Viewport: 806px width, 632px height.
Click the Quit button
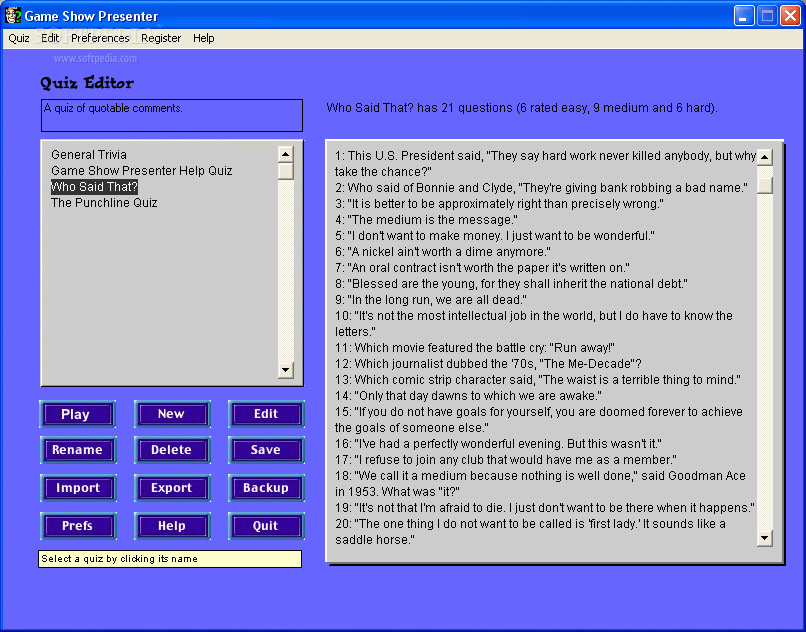pyautogui.click(x=266, y=526)
